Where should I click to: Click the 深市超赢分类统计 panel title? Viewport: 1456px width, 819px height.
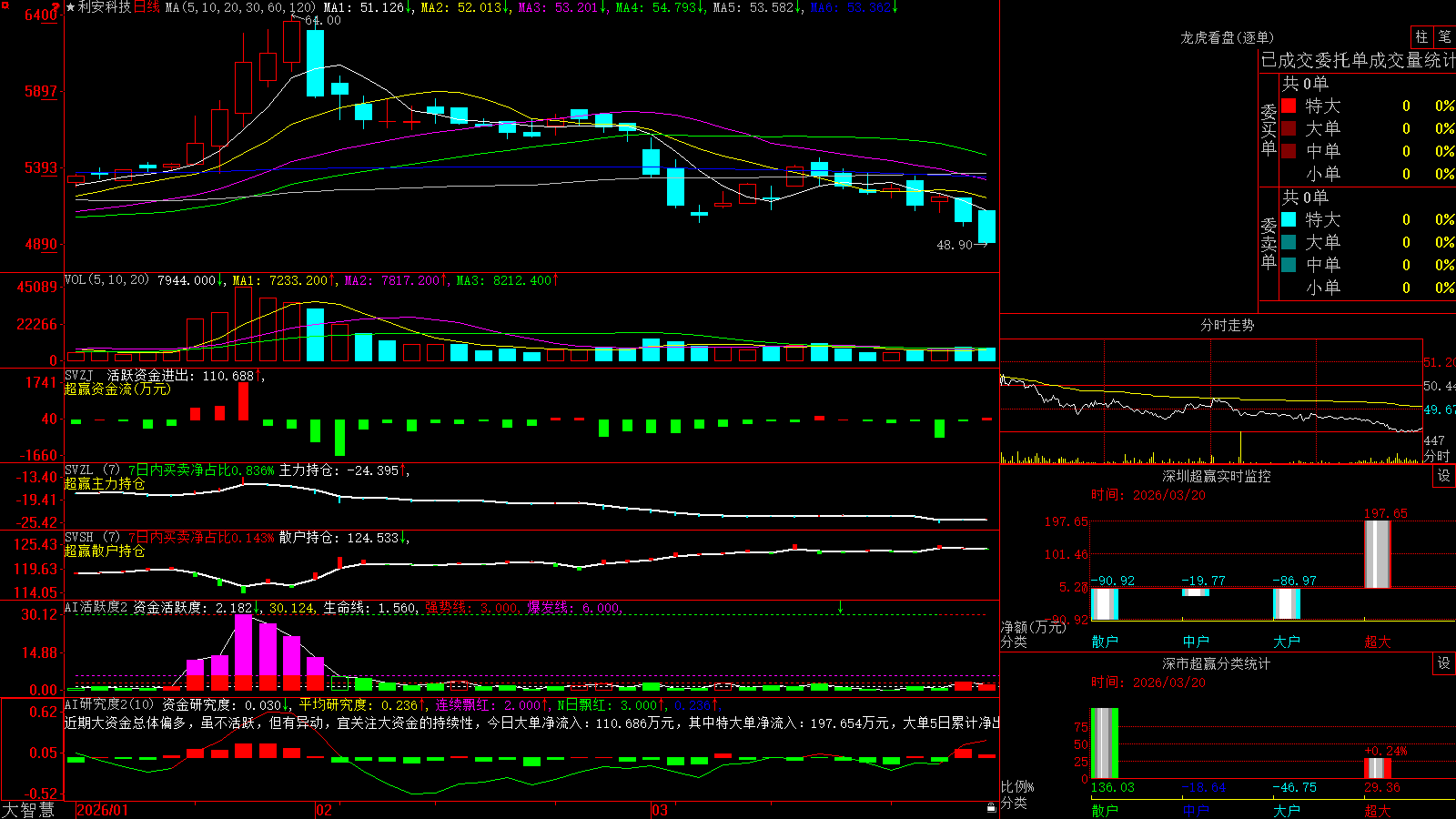tap(1216, 663)
